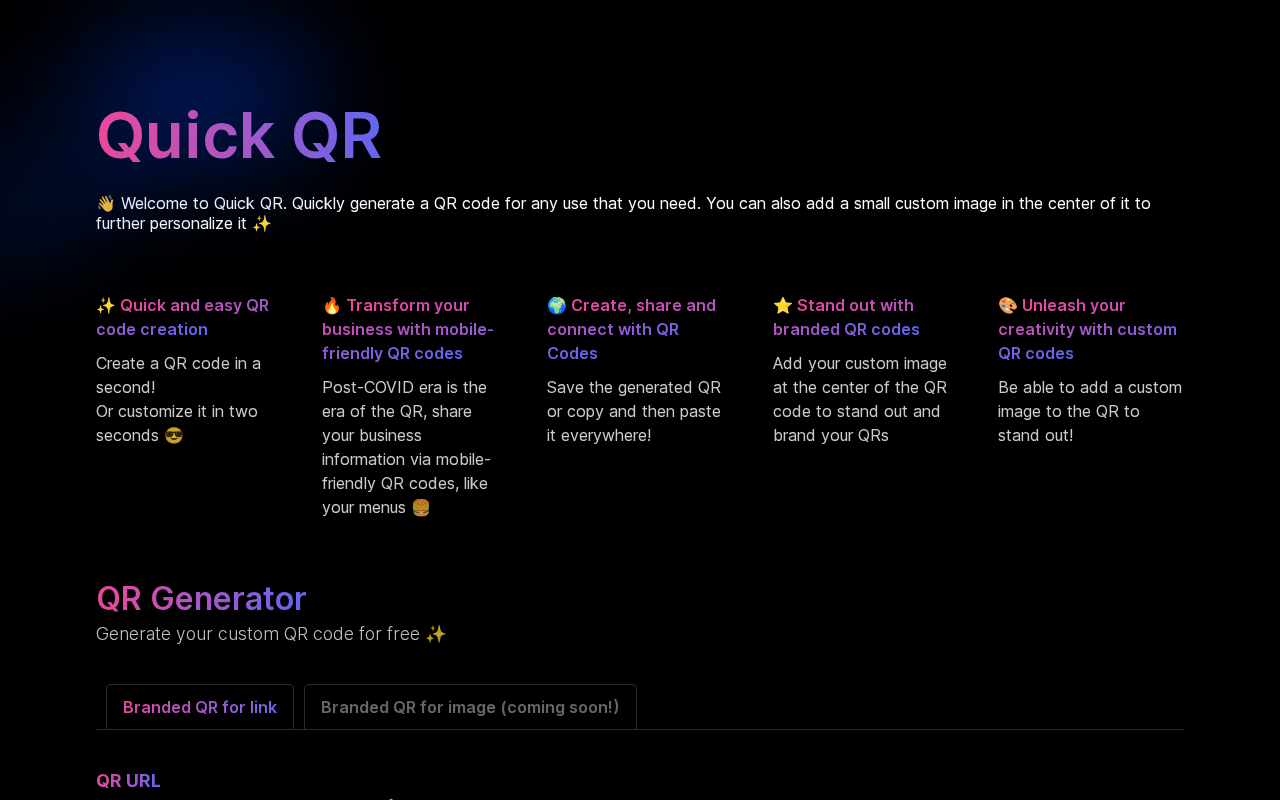1280x800 pixels.
Task: Click 'Quick and easy QR code creation' heading
Action: pos(182,317)
